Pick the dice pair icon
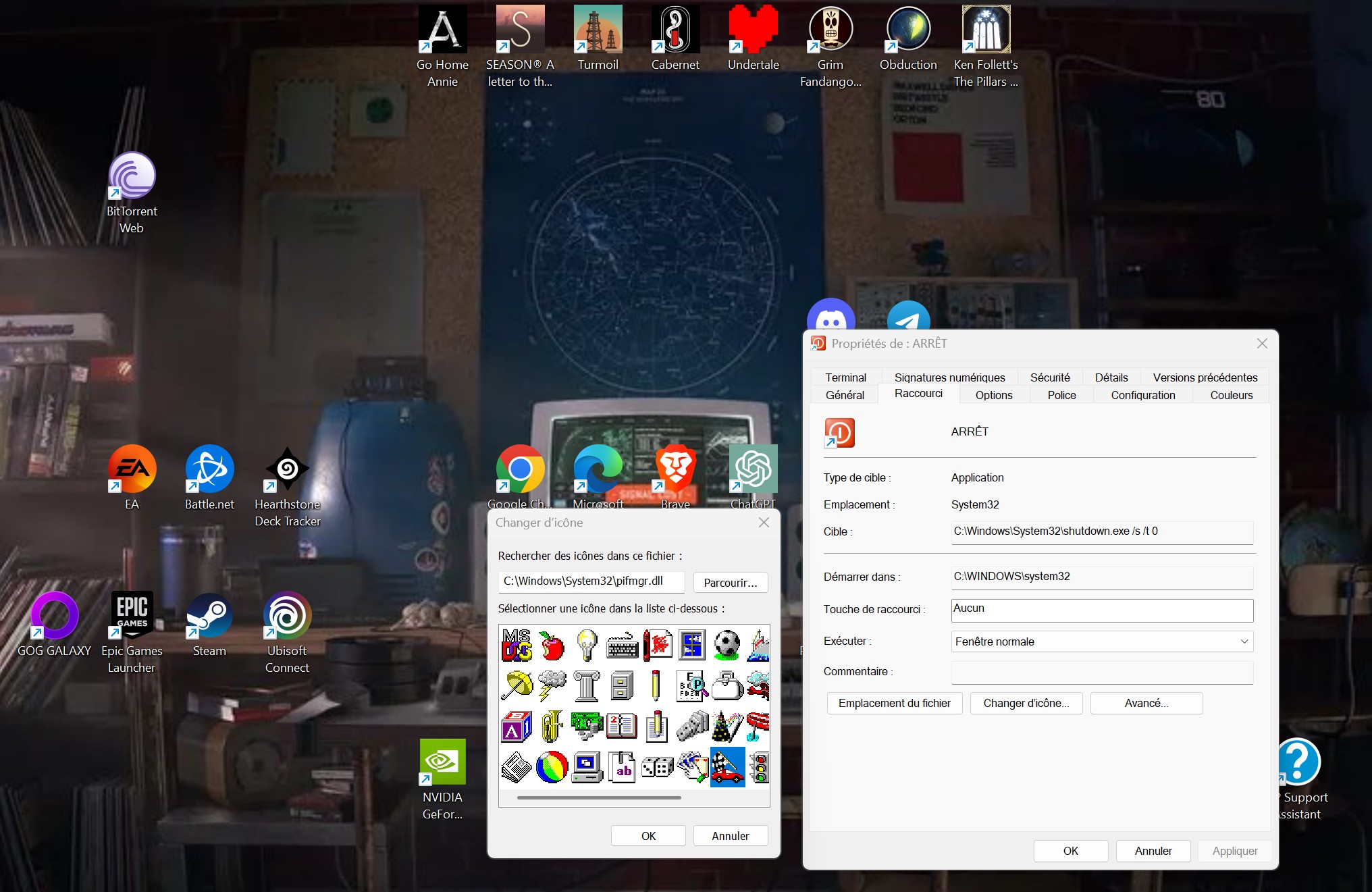 657,768
